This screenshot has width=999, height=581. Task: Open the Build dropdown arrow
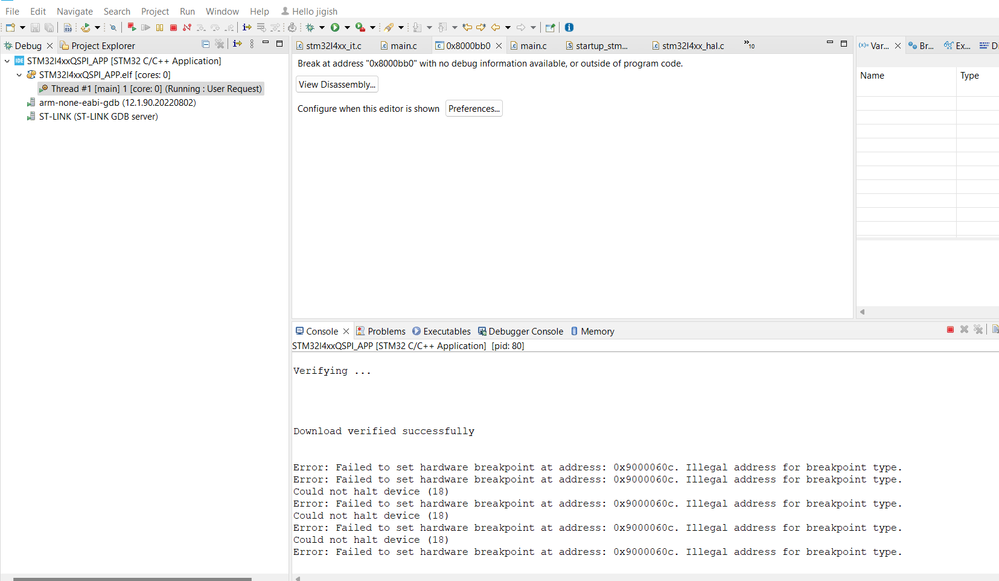[x=97, y=27]
